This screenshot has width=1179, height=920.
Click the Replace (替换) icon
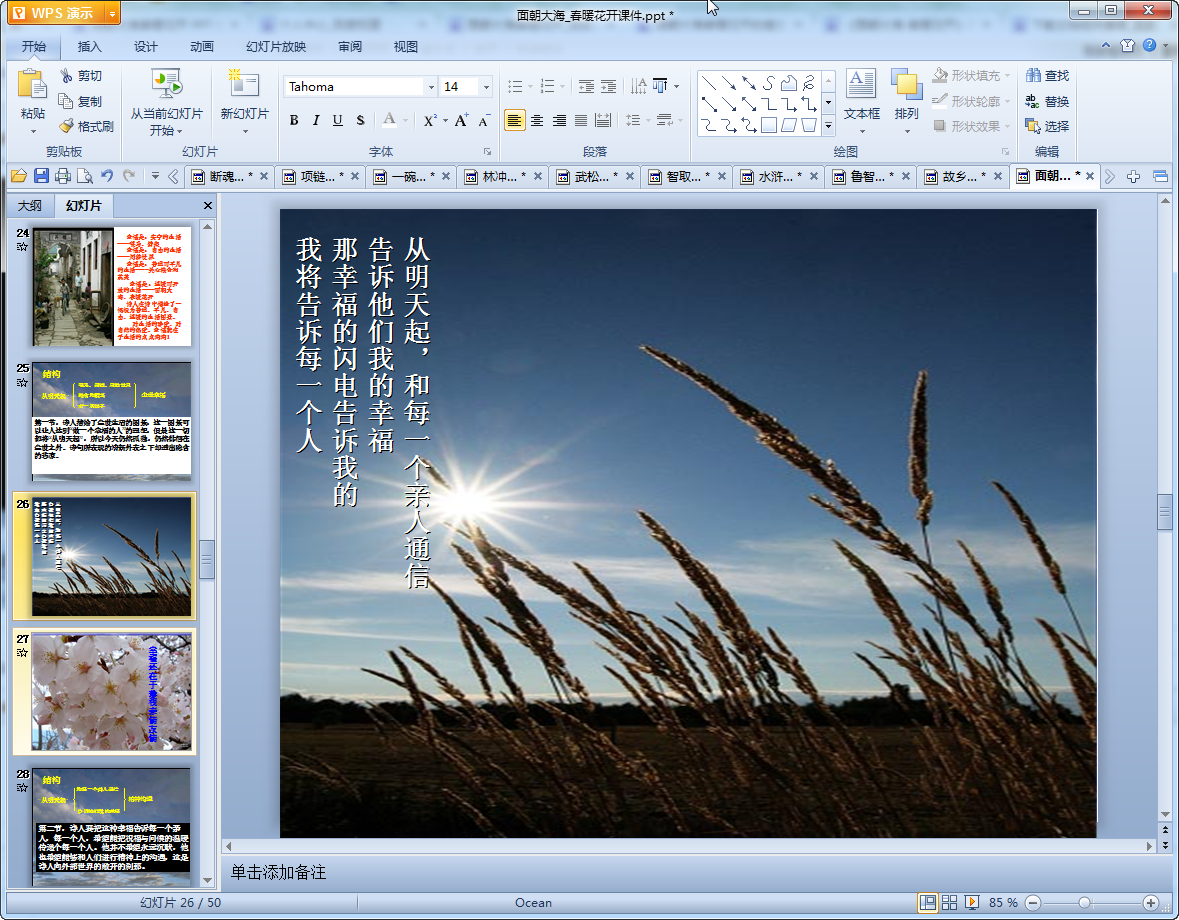tap(1033, 101)
